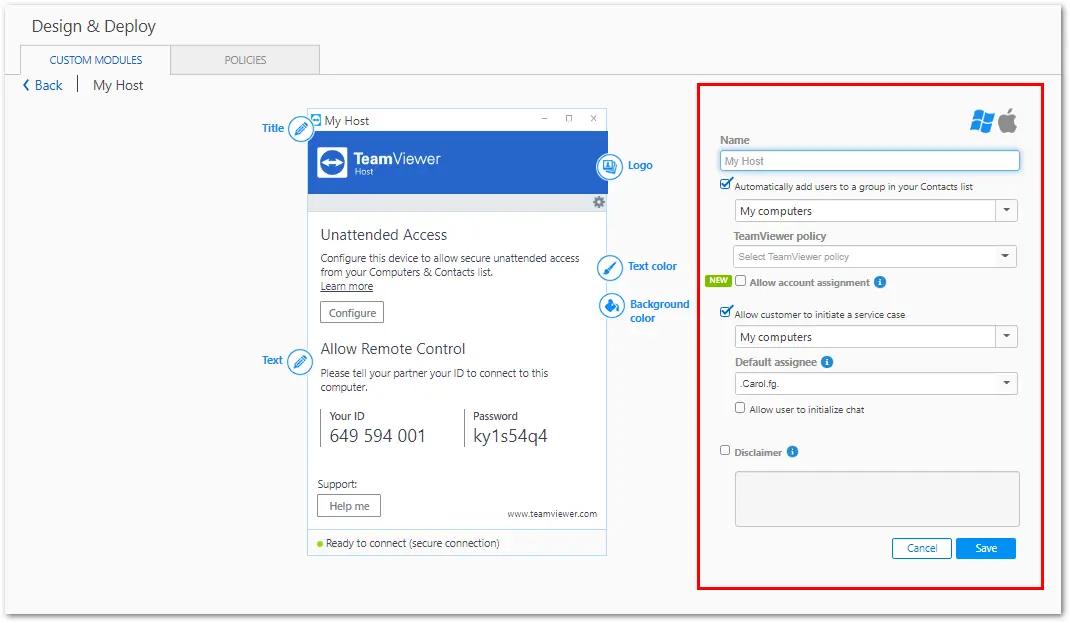Viewport: 1070px width, 623px height.
Task: Click the Title edit pencil icon
Action: click(301, 128)
